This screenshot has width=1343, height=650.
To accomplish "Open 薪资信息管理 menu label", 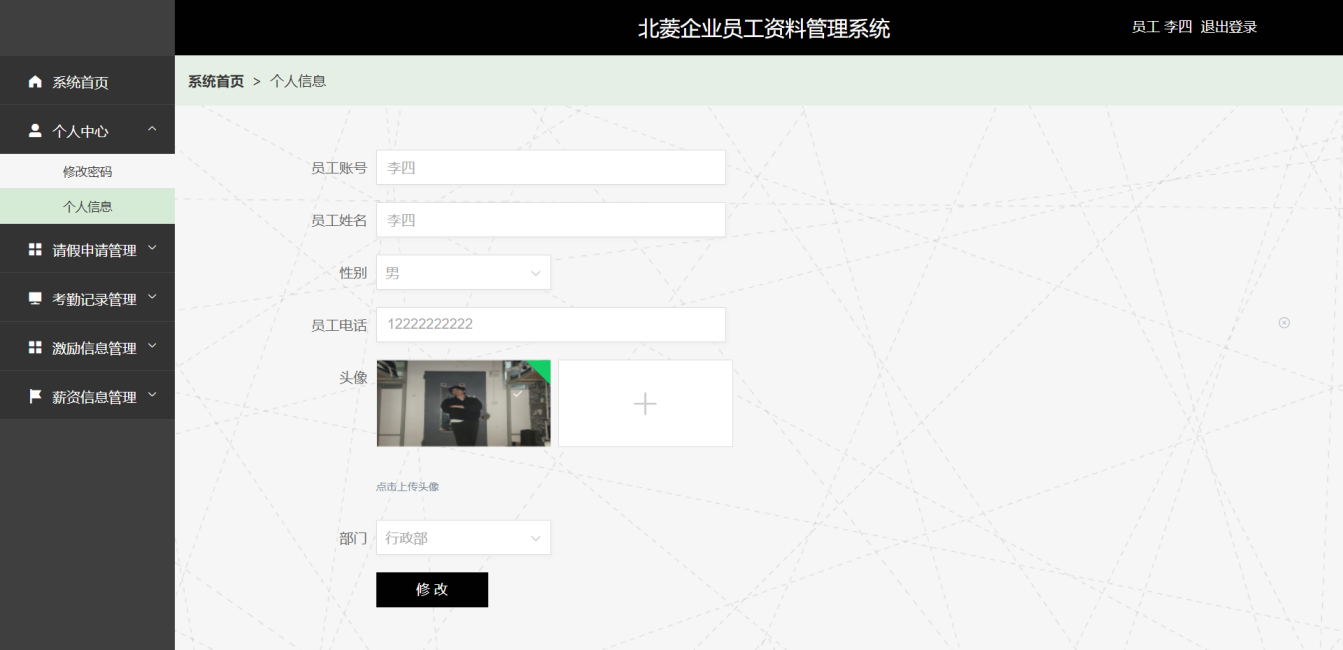I will (94, 397).
